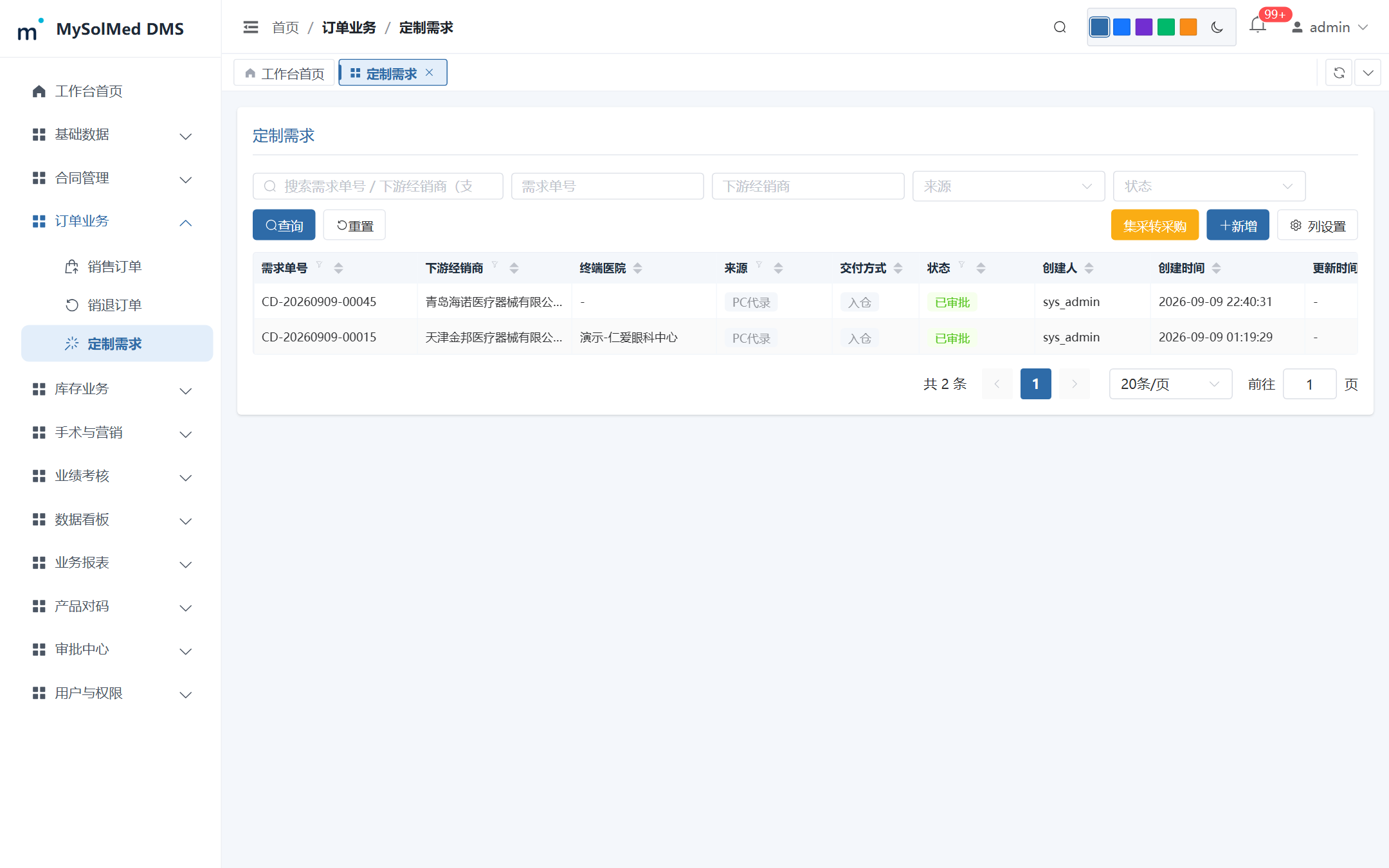Screen dimensions: 1389x868
Task: Select the orange theme swatch
Action: (1188, 27)
